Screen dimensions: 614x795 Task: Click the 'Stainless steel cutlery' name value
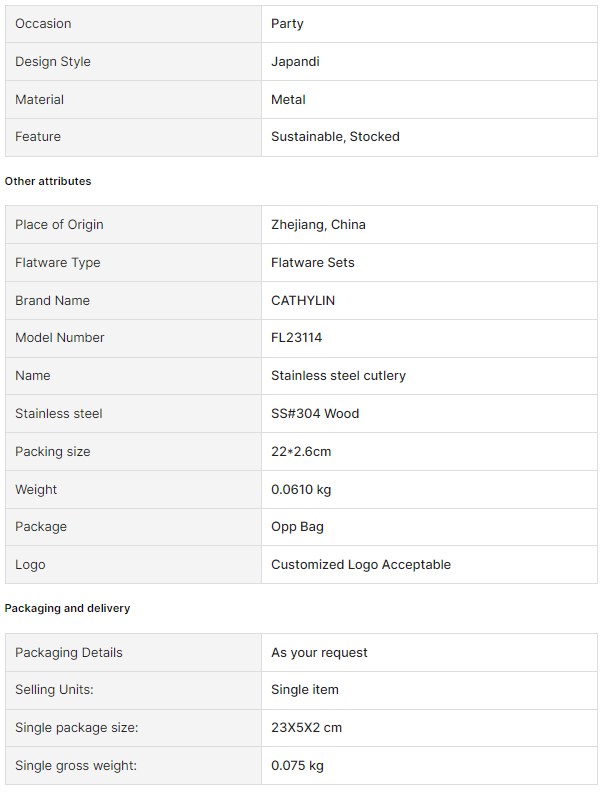pos(338,376)
